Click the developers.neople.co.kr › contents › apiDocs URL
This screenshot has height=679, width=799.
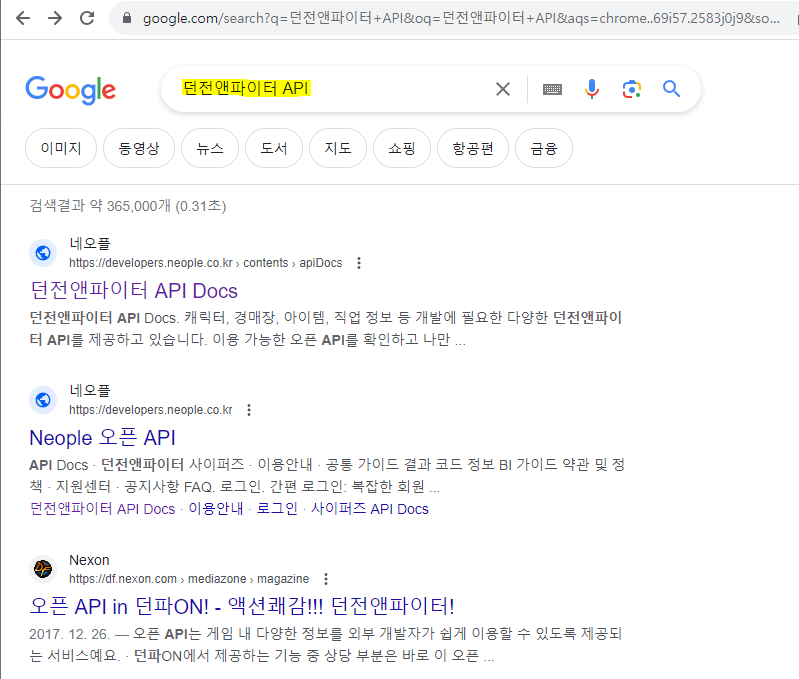[206, 263]
